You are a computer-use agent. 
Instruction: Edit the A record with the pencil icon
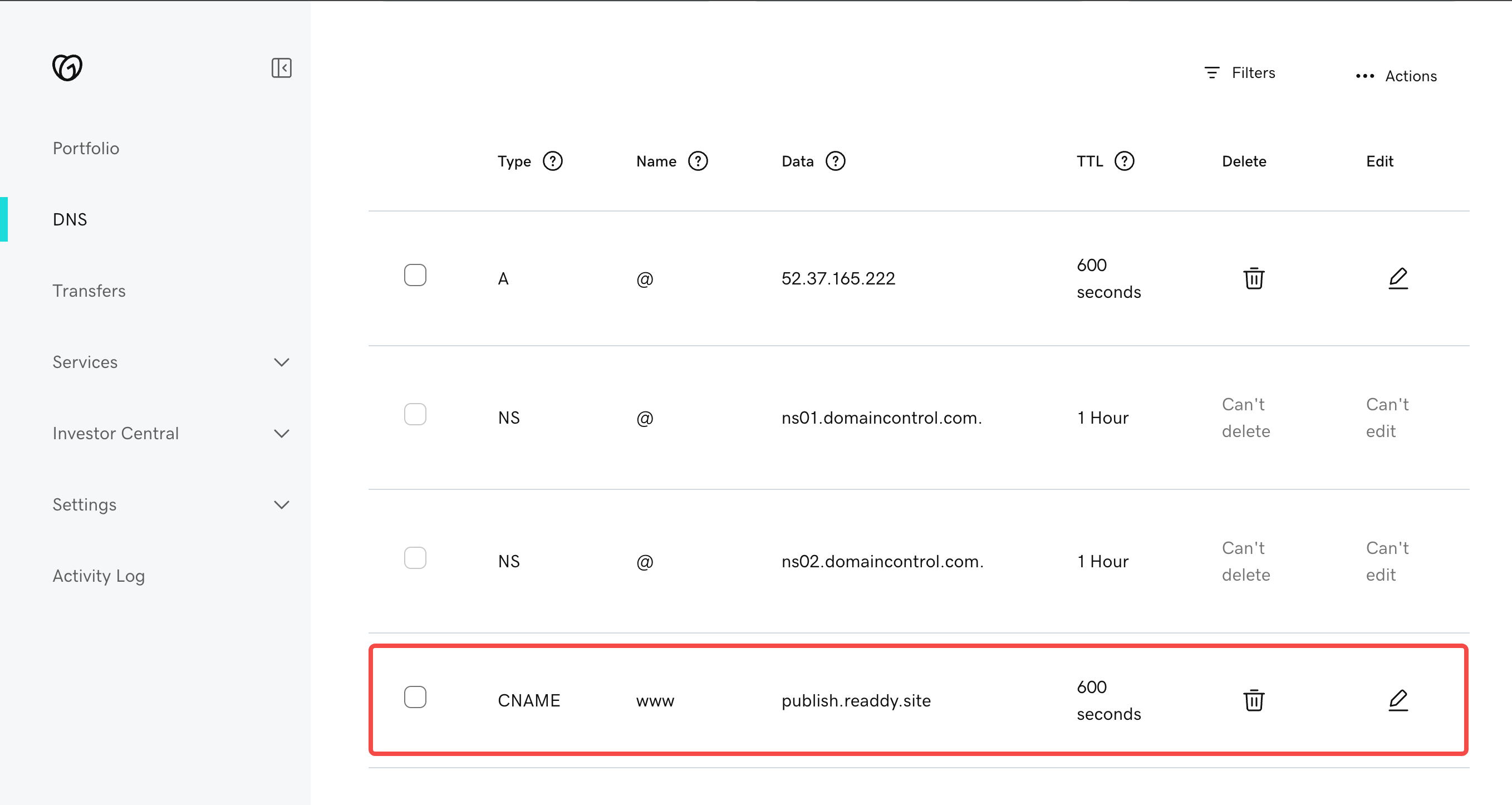pos(1397,278)
